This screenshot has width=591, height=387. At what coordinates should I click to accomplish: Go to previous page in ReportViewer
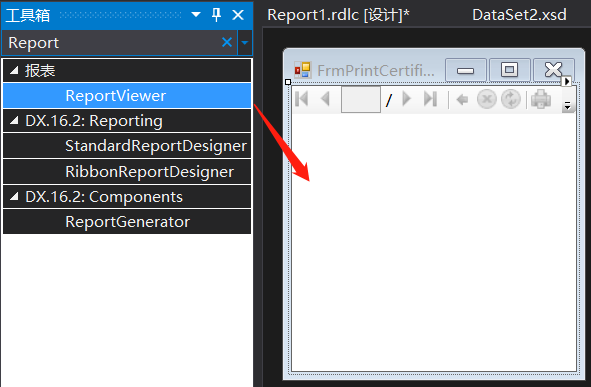tap(325, 99)
